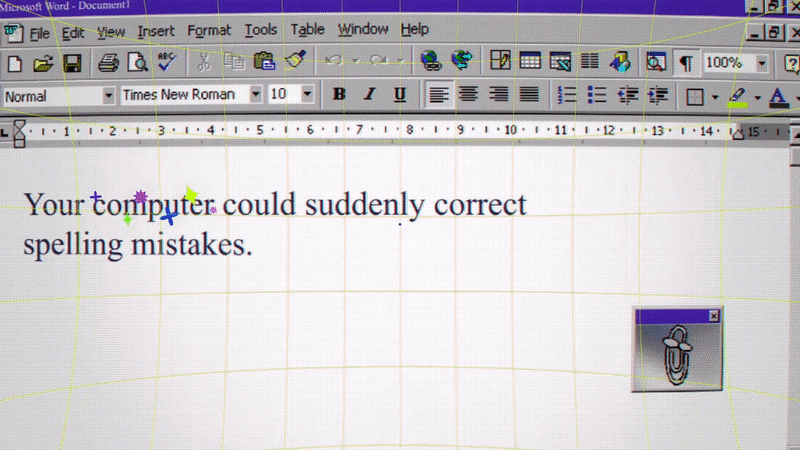Copy selection with the Copy icon

tap(234, 61)
